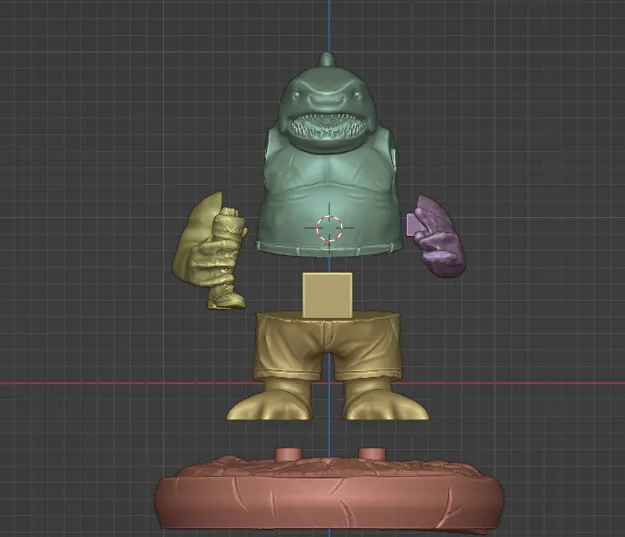
Task: Select the olive arm holding a figure
Action: tap(210, 251)
